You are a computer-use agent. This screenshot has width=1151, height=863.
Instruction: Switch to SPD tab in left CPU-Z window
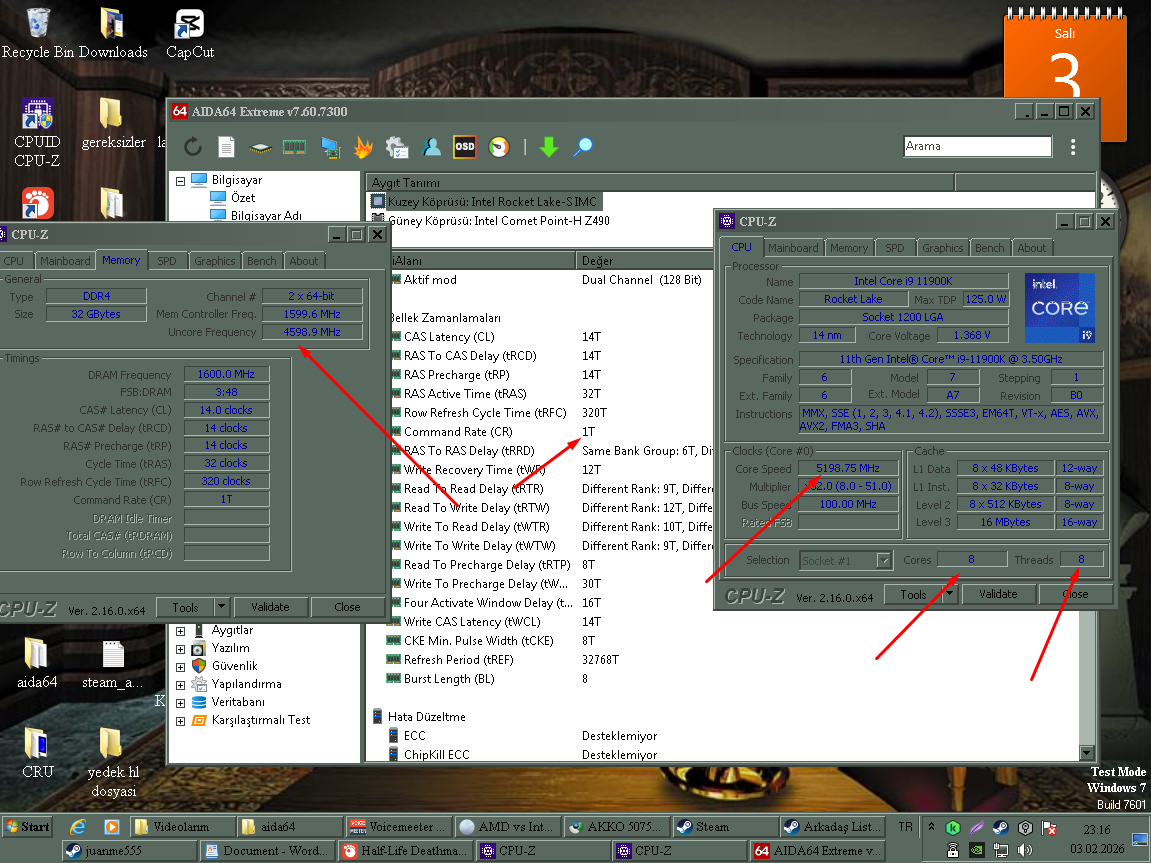[x=167, y=261]
